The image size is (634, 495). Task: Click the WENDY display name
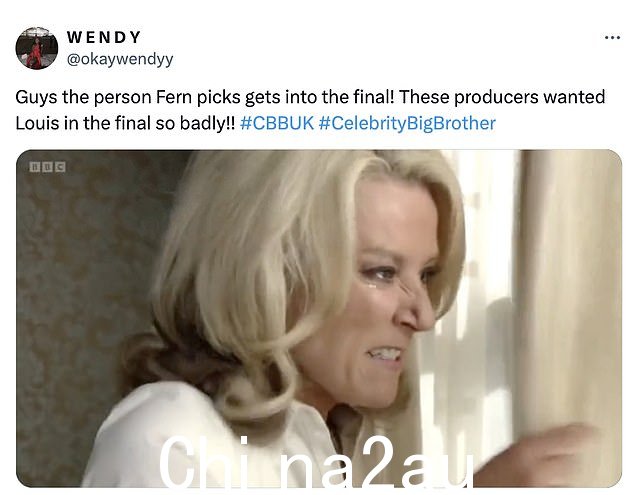click(104, 37)
